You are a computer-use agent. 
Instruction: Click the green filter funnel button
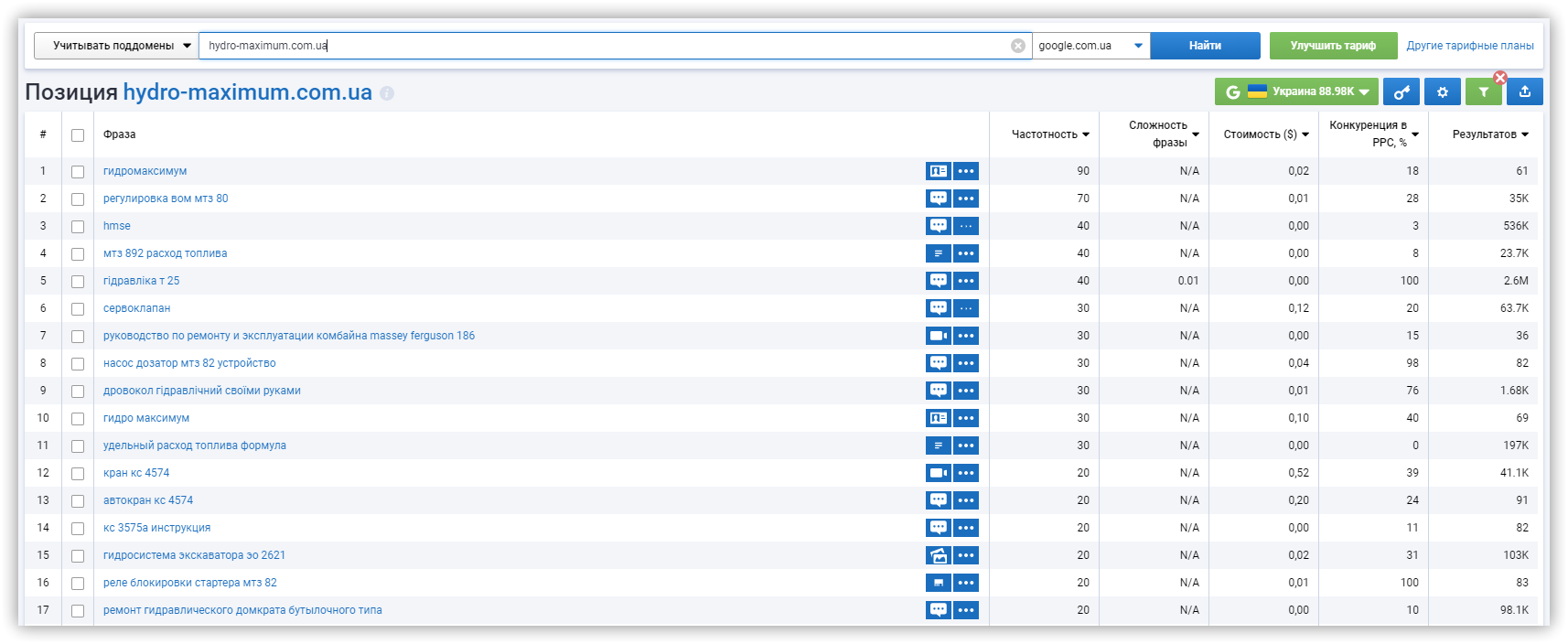pos(1483,91)
